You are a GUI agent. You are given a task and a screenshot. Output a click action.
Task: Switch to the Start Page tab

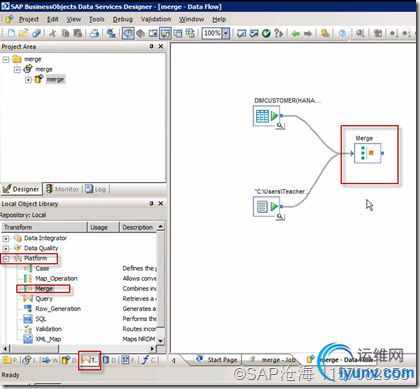(x=217, y=360)
